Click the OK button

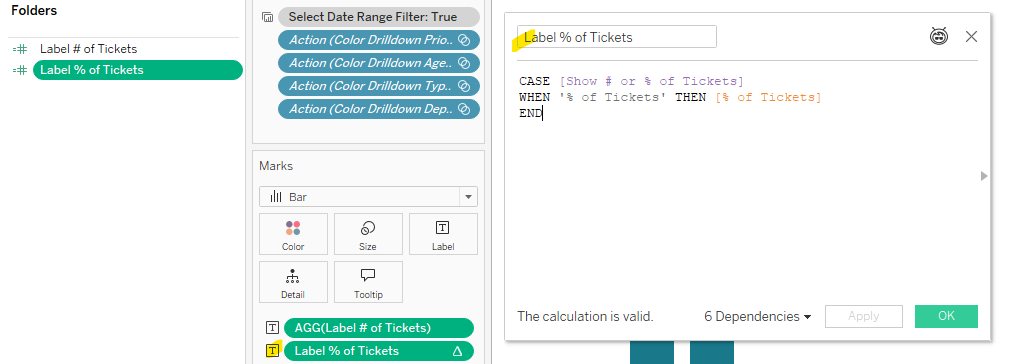[x=946, y=316]
